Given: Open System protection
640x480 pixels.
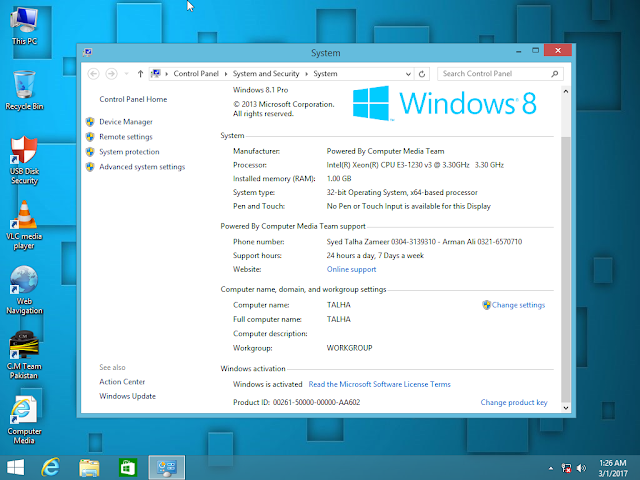Looking at the screenshot, I should pyautogui.click(x=129, y=152).
